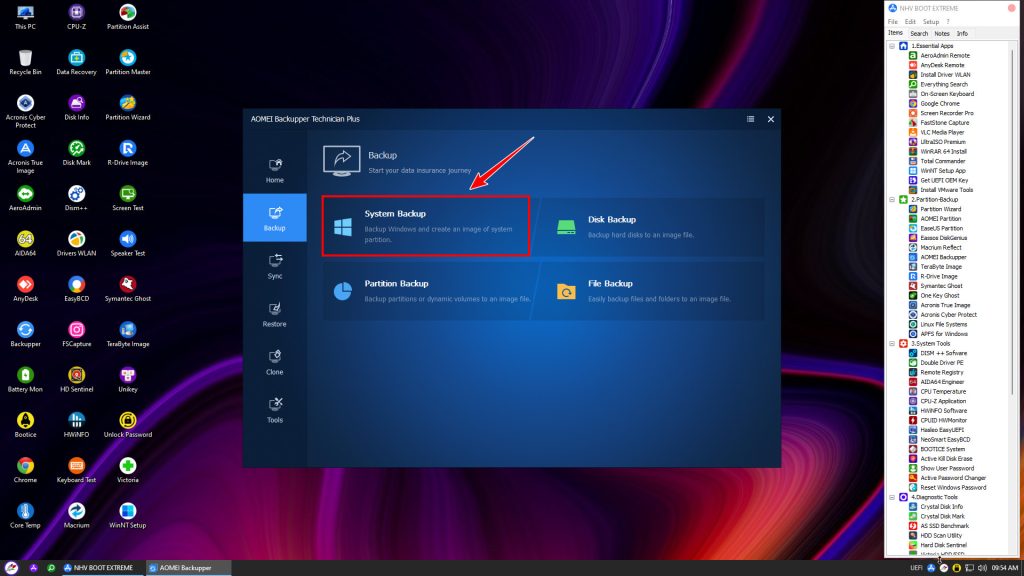Open File menu in NHV BOOT EXTREME
The width and height of the screenshot is (1024, 576).
click(x=893, y=22)
